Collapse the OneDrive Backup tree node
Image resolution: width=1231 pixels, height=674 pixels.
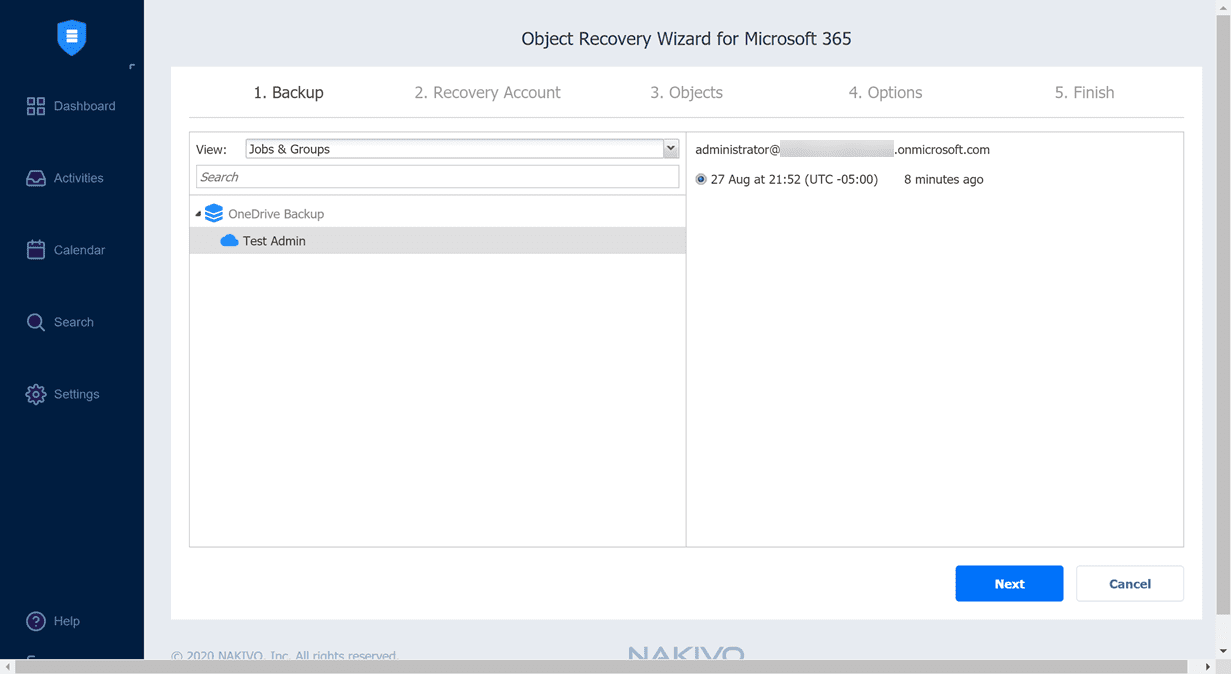pyautogui.click(x=198, y=213)
